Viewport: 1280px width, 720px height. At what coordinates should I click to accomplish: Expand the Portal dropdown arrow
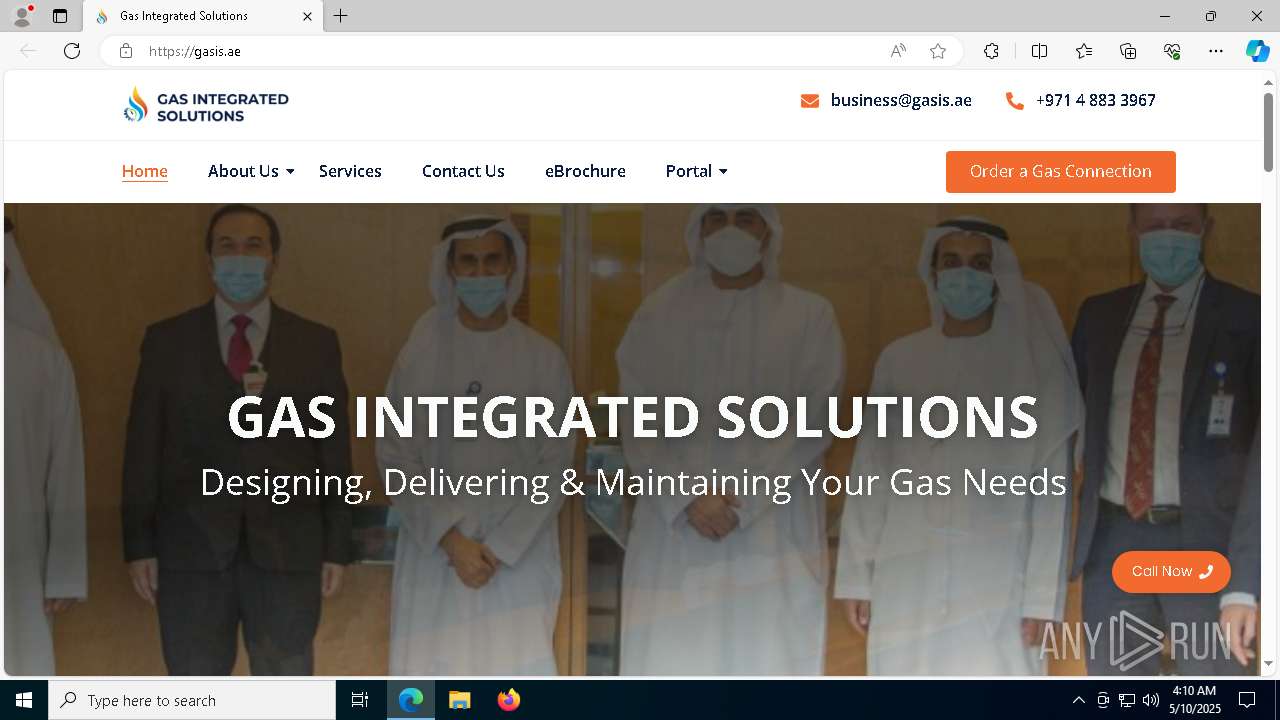(x=723, y=172)
